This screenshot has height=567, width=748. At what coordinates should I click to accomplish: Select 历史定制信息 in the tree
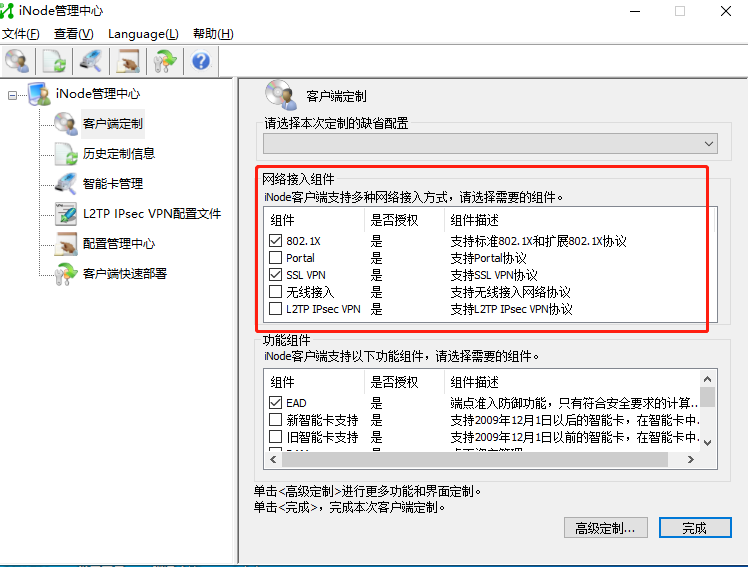(119, 154)
